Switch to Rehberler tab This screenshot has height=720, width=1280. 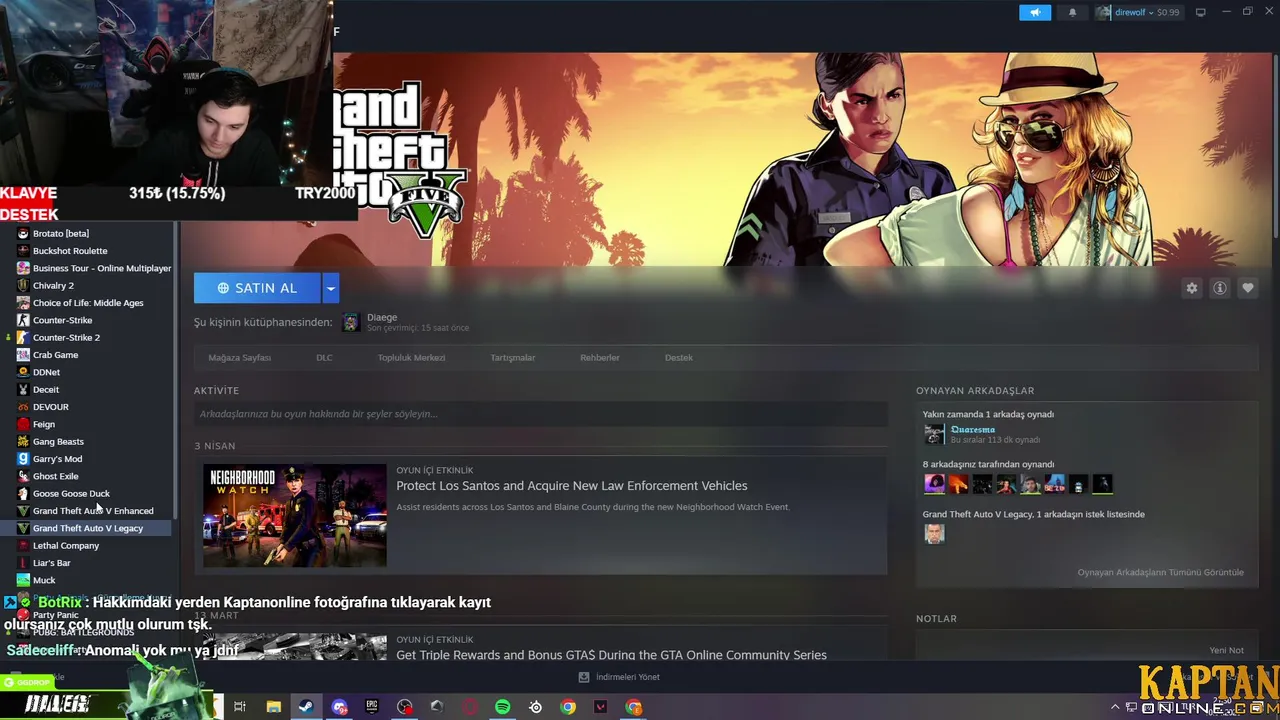point(600,357)
